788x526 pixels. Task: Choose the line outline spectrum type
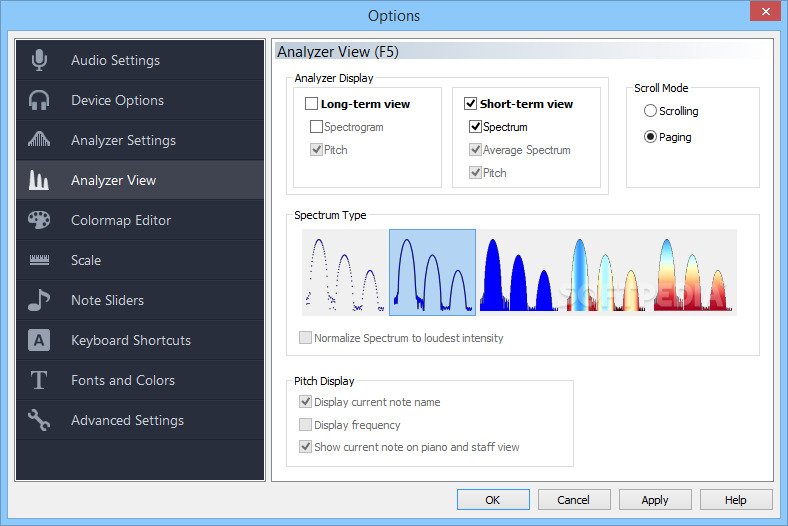point(433,273)
